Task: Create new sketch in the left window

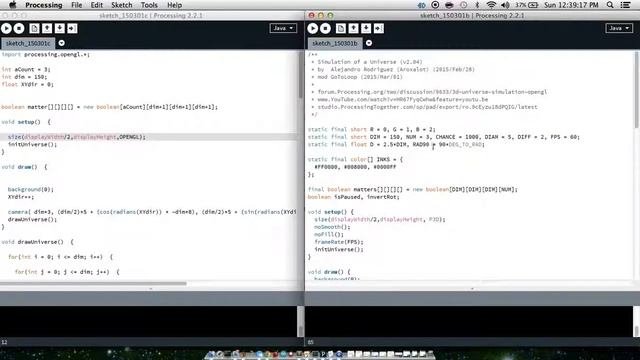Action: pos(34,28)
